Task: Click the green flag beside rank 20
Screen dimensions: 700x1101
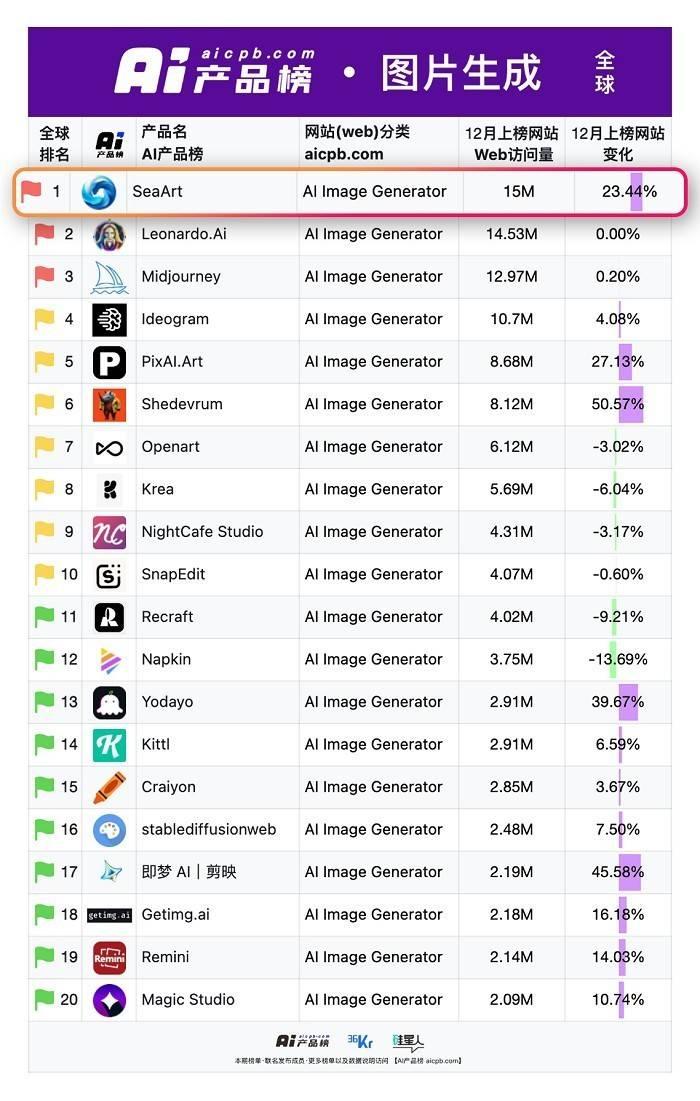Action: (44, 998)
